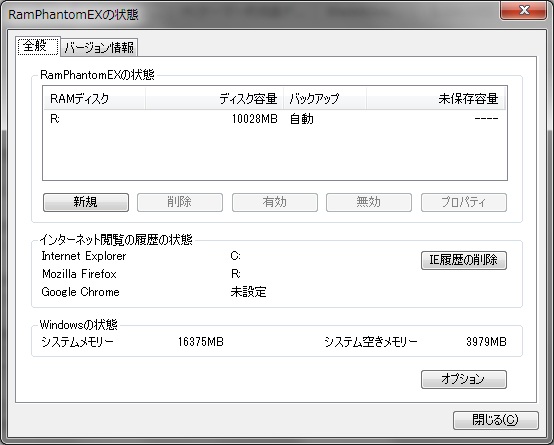Viewport: 554px width, 445px height.
Task: Click the 3979MB free memory value
Action: click(486, 342)
